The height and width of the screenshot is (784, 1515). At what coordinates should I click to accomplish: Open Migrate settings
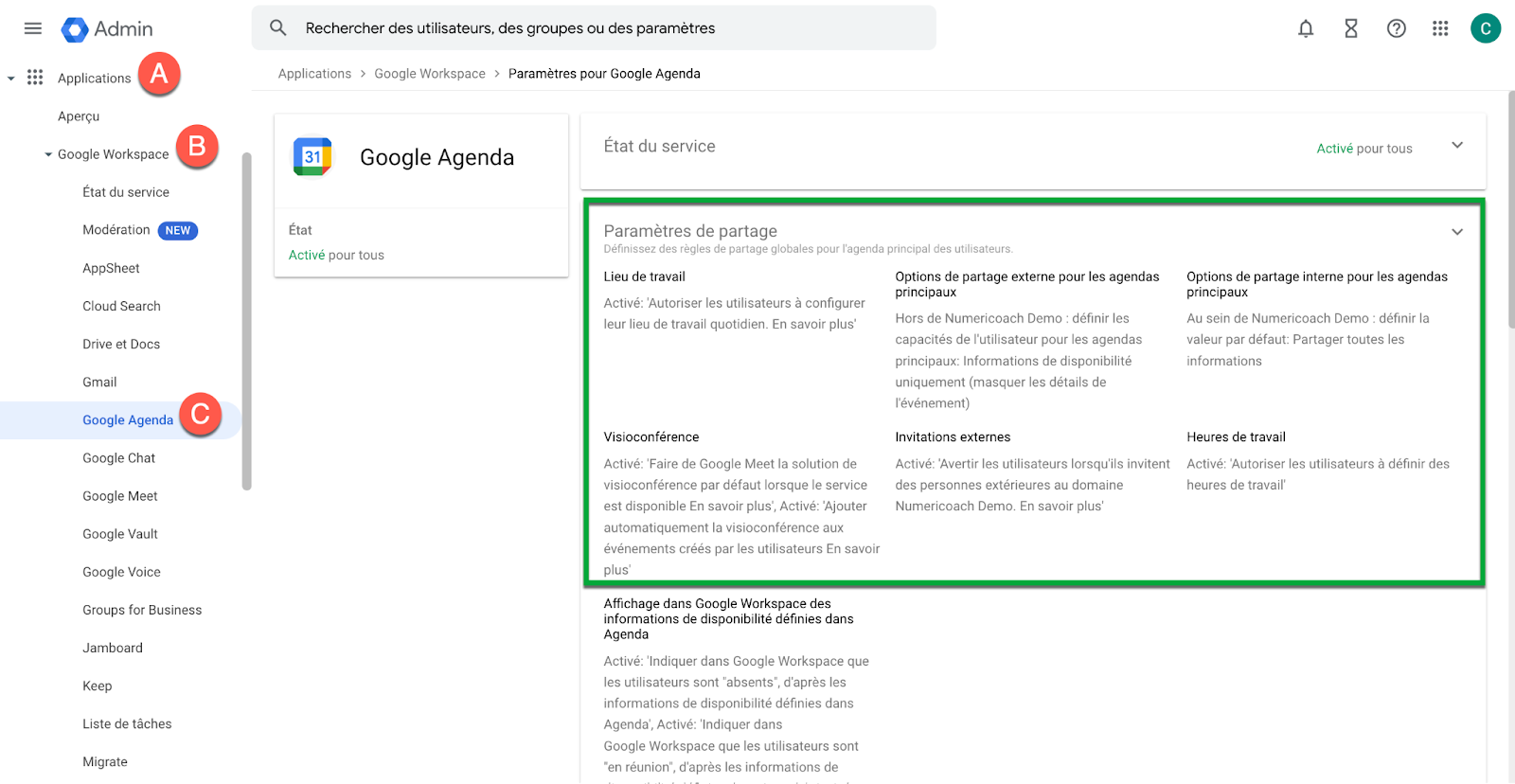105,761
